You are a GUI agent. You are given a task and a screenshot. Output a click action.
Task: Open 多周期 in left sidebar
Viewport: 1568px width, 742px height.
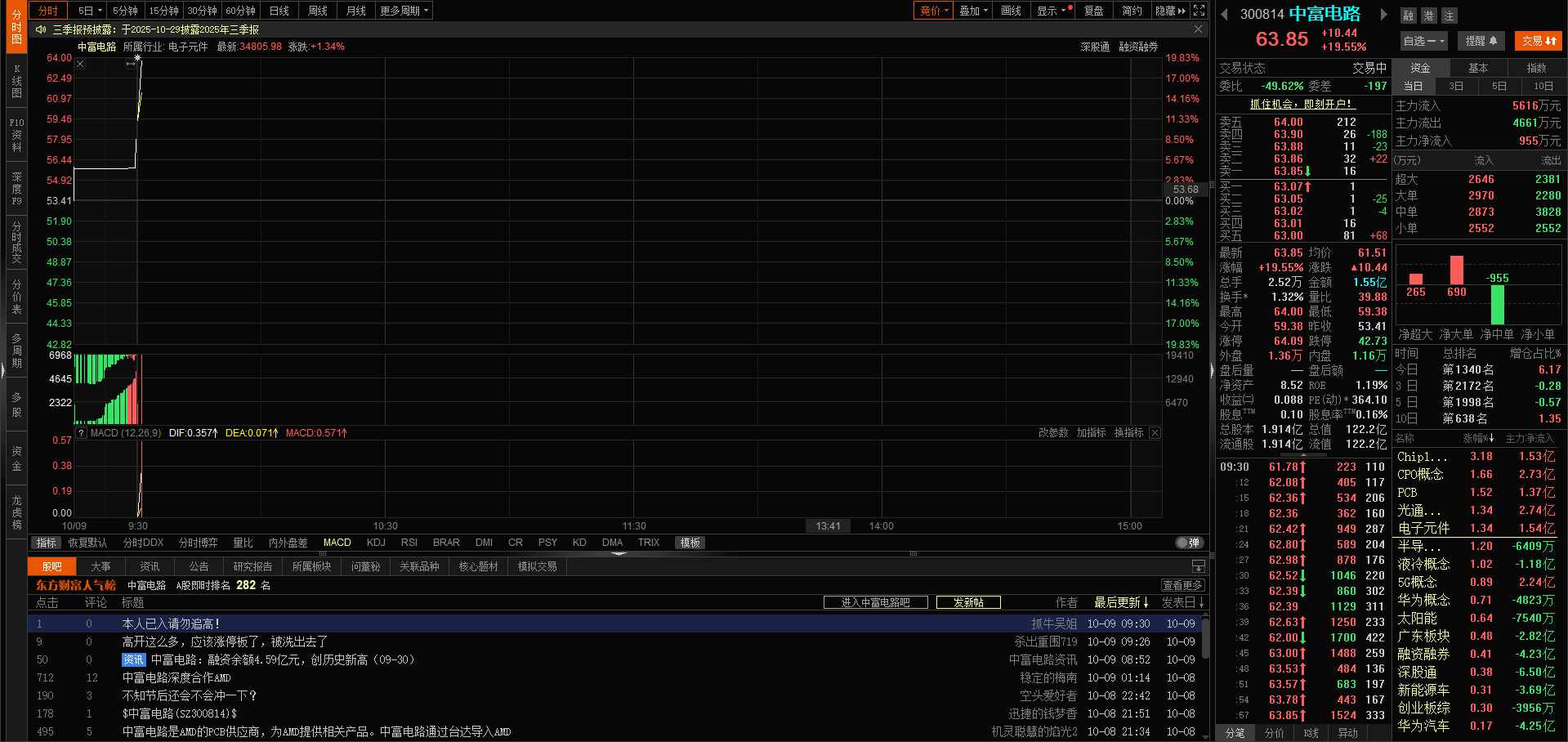[16, 351]
